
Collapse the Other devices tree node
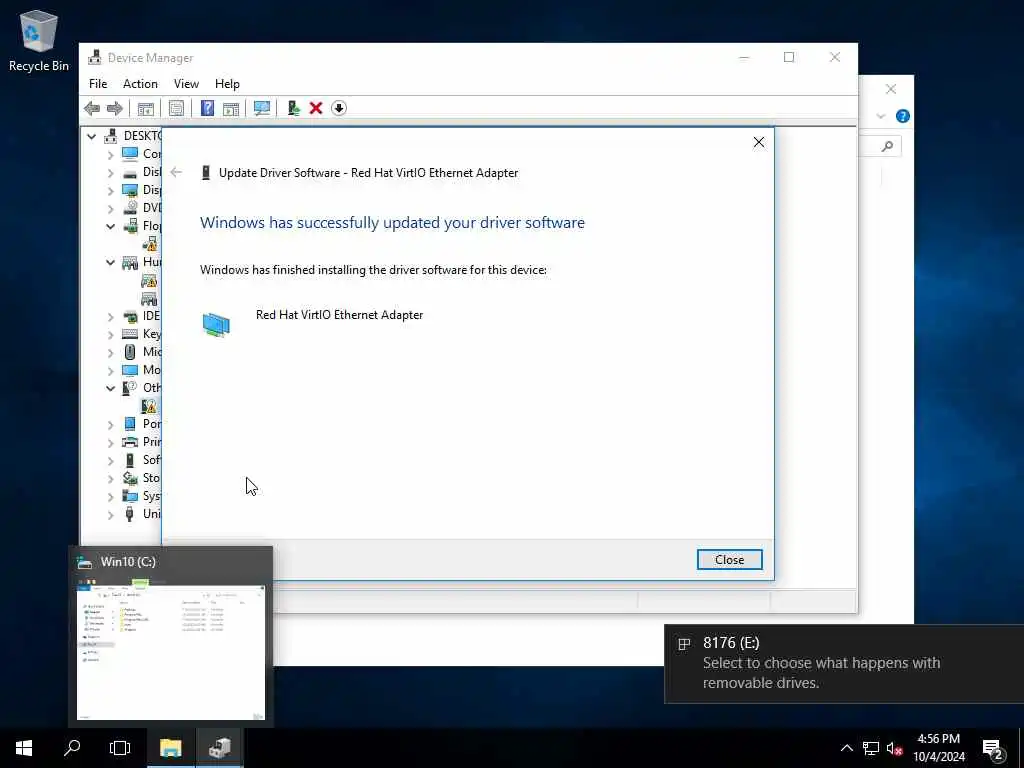110,389
